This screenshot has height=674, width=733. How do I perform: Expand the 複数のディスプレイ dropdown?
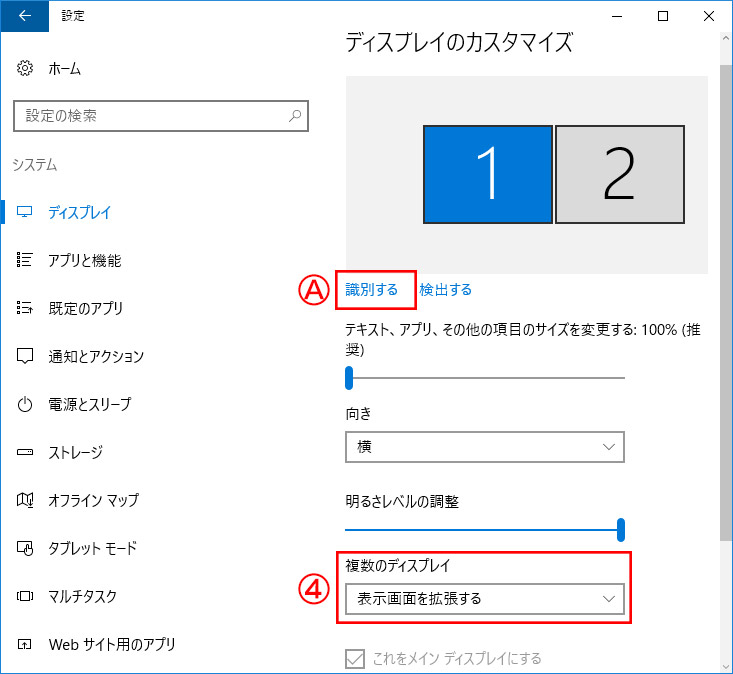point(484,599)
